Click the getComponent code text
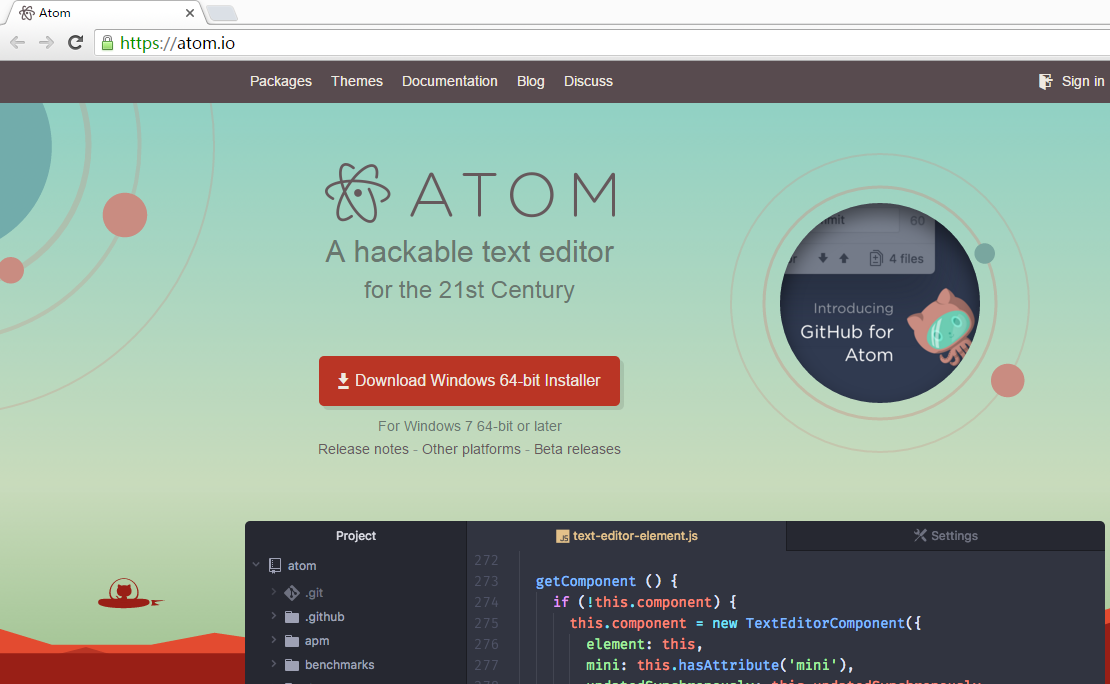 coord(585,581)
